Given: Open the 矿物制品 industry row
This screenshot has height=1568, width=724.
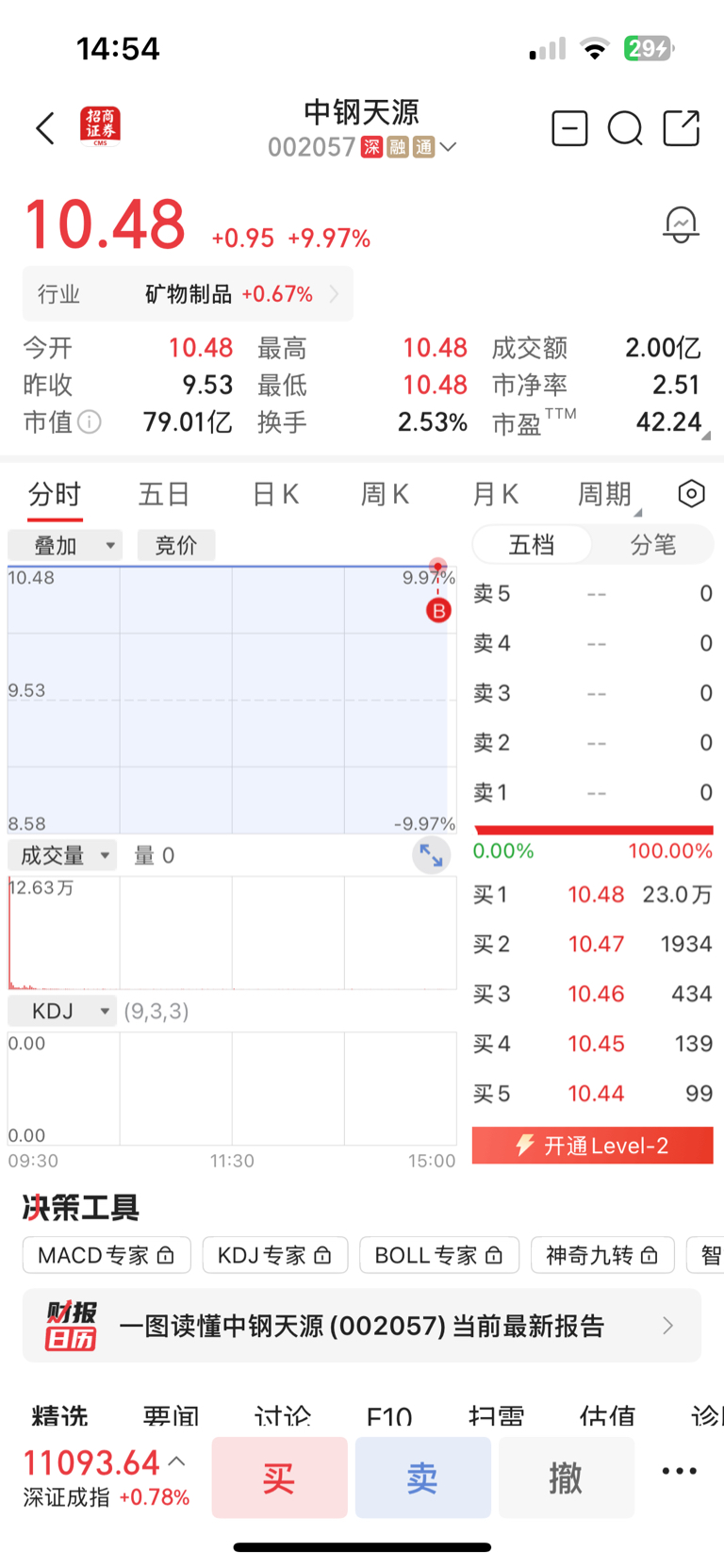Looking at the screenshot, I should pyautogui.click(x=188, y=294).
